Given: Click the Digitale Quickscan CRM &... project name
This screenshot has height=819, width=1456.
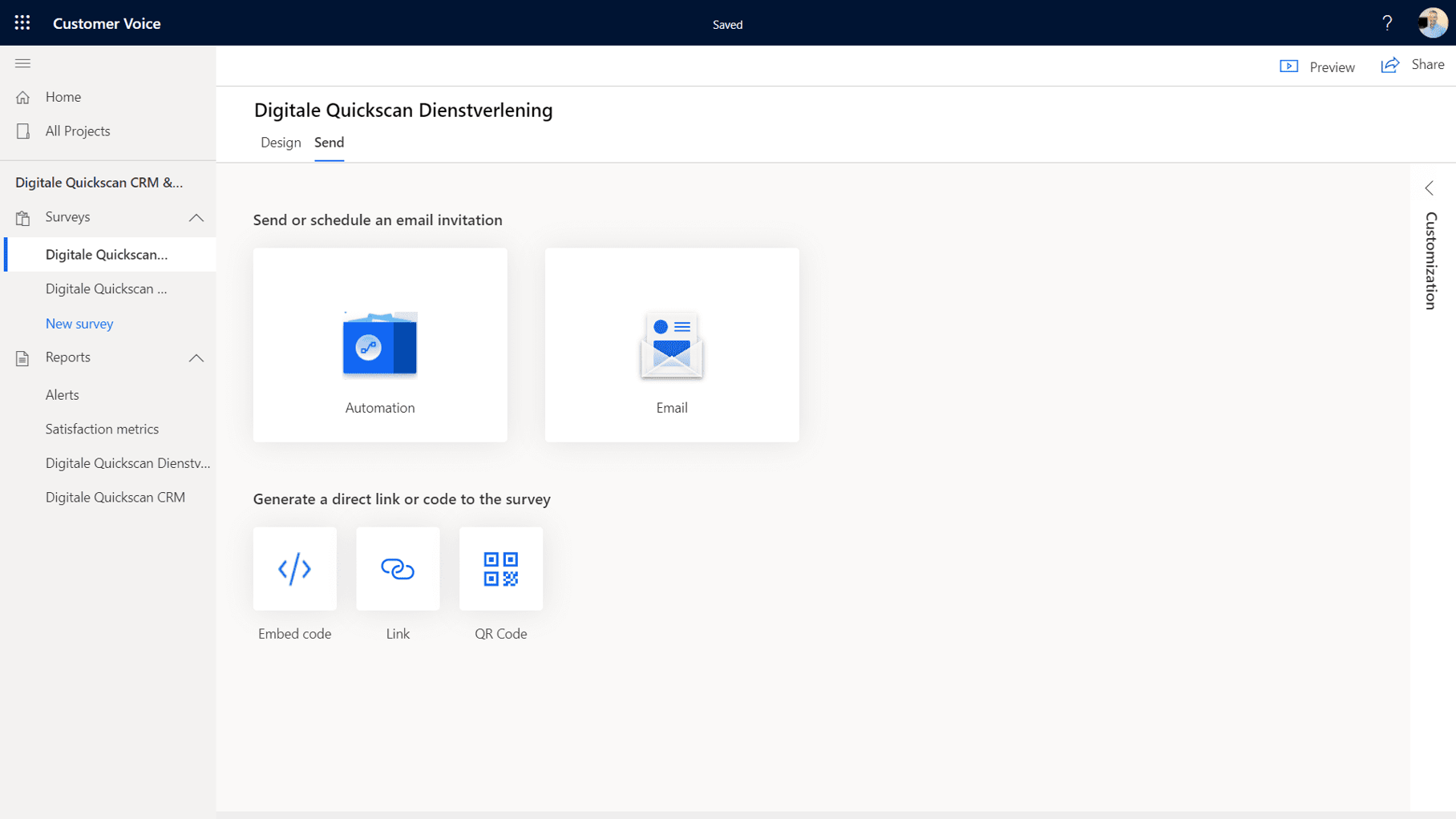Looking at the screenshot, I should (x=99, y=183).
